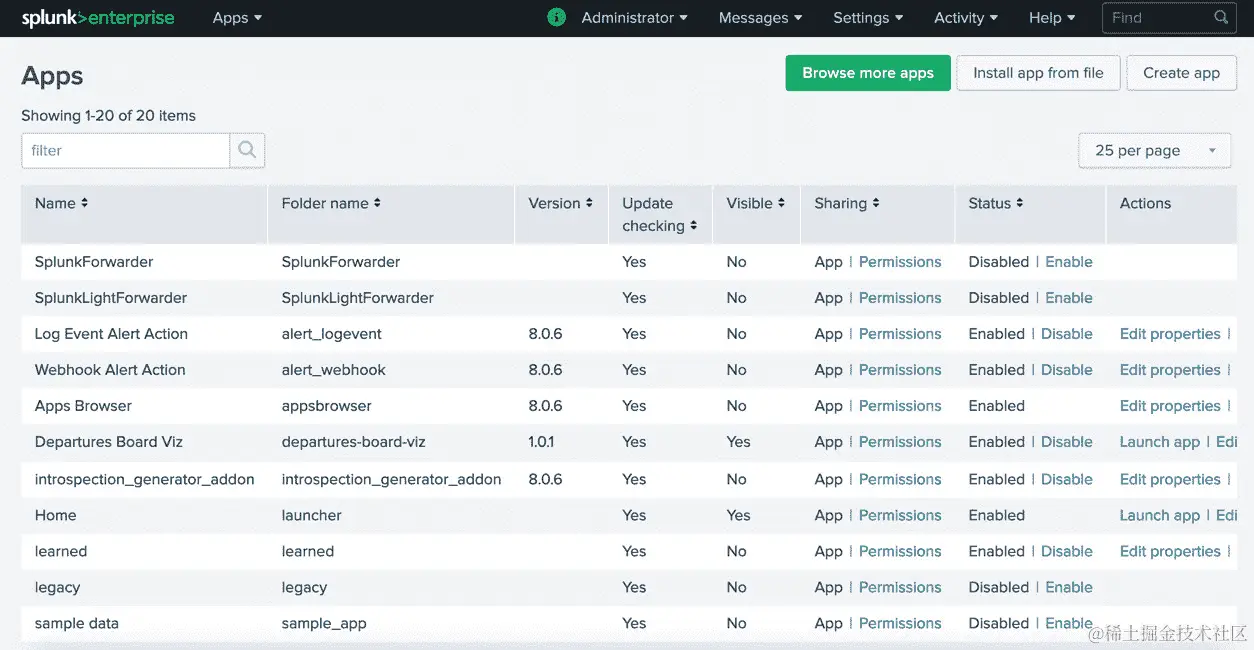Disable the Webhook Alert Action app
This screenshot has width=1254, height=650.
click(x=1066, y=369)
